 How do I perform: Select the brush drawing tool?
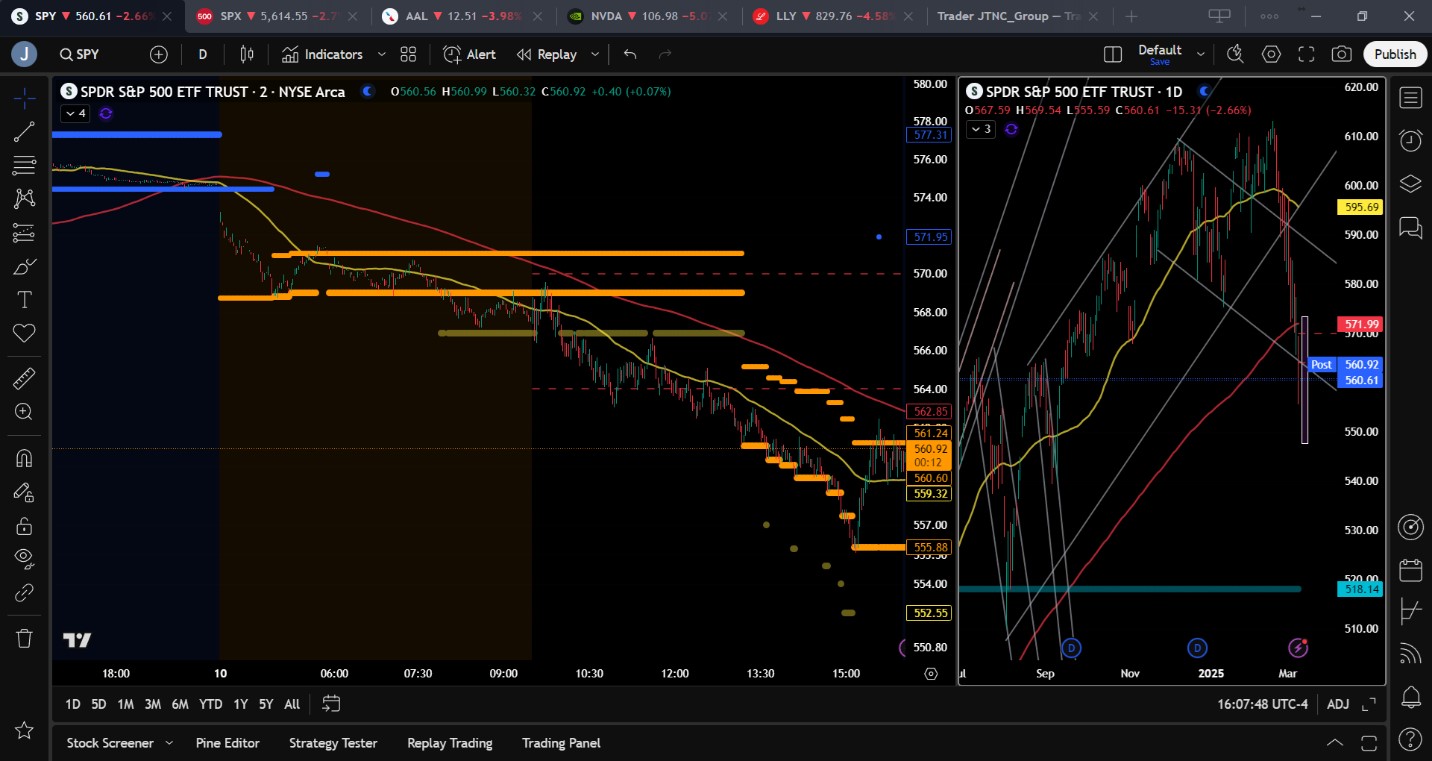pos(25,267)
